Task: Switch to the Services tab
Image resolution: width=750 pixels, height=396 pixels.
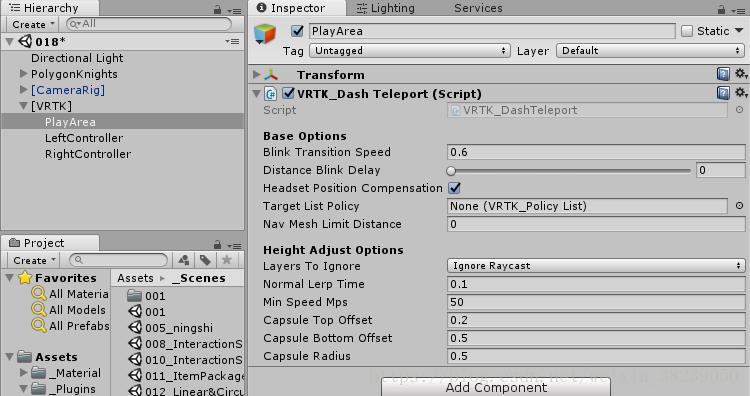Action: (478, 8)
